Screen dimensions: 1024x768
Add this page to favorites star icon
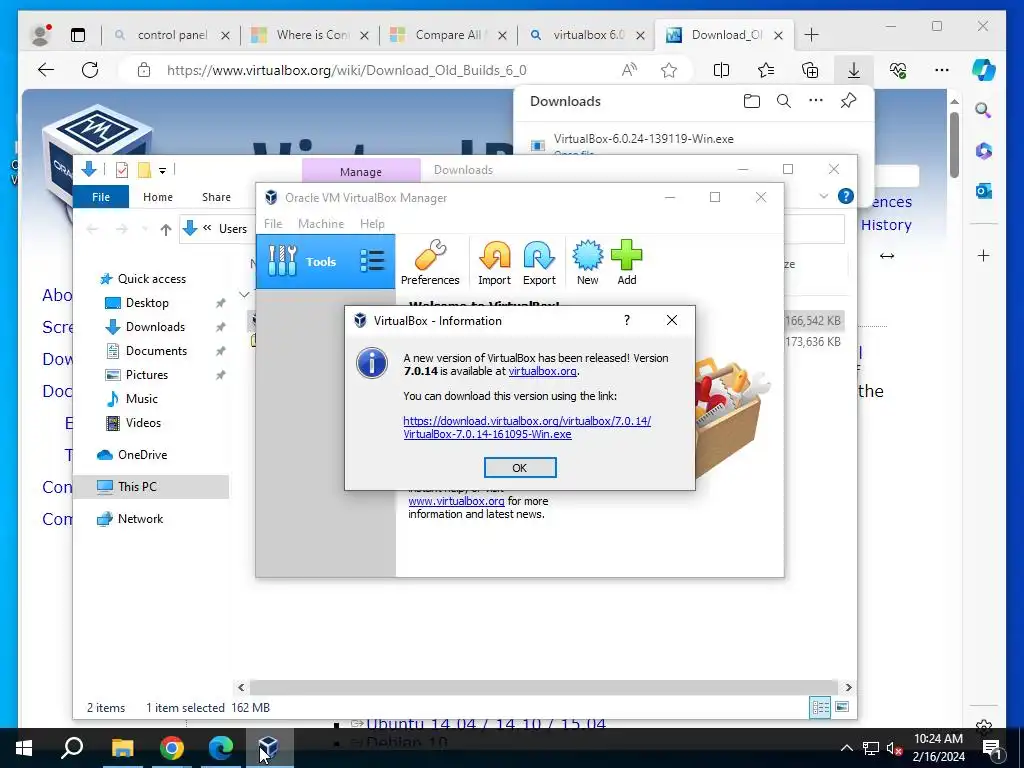[669, 70]
